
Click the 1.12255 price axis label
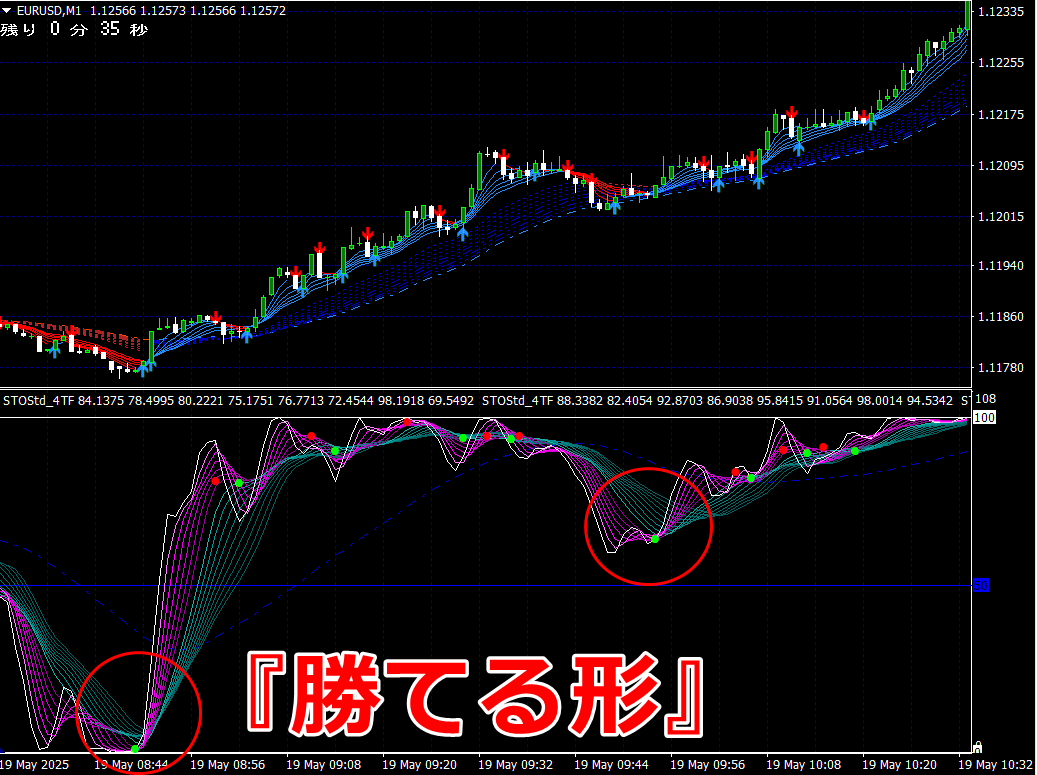(x=1001, y=63)
